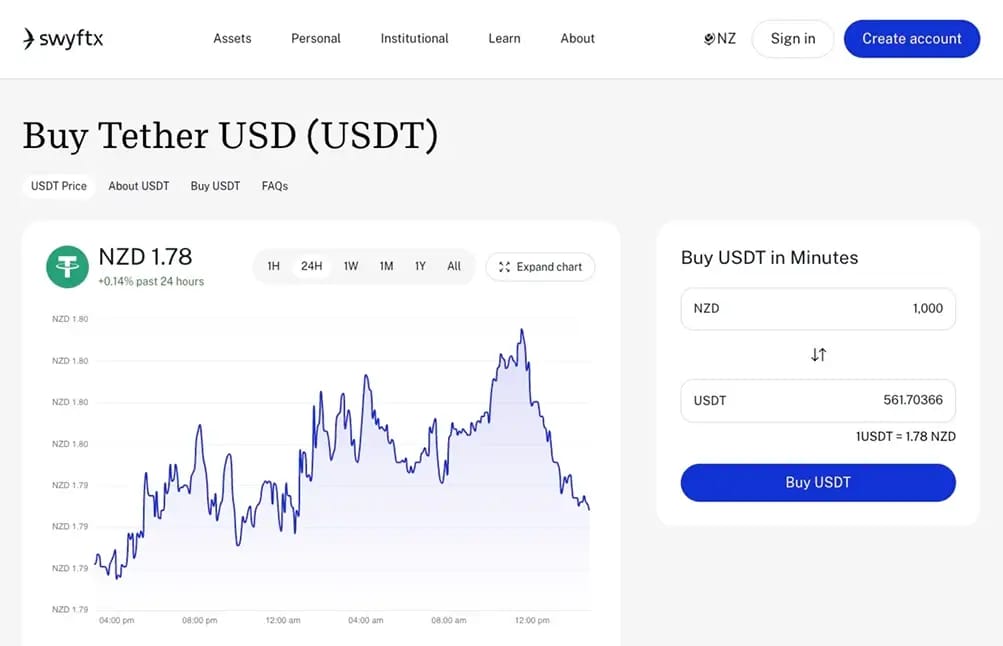1003x646 pixels.
Task: Click the 12:00 pm chart axis label
Action: (532, 620)
